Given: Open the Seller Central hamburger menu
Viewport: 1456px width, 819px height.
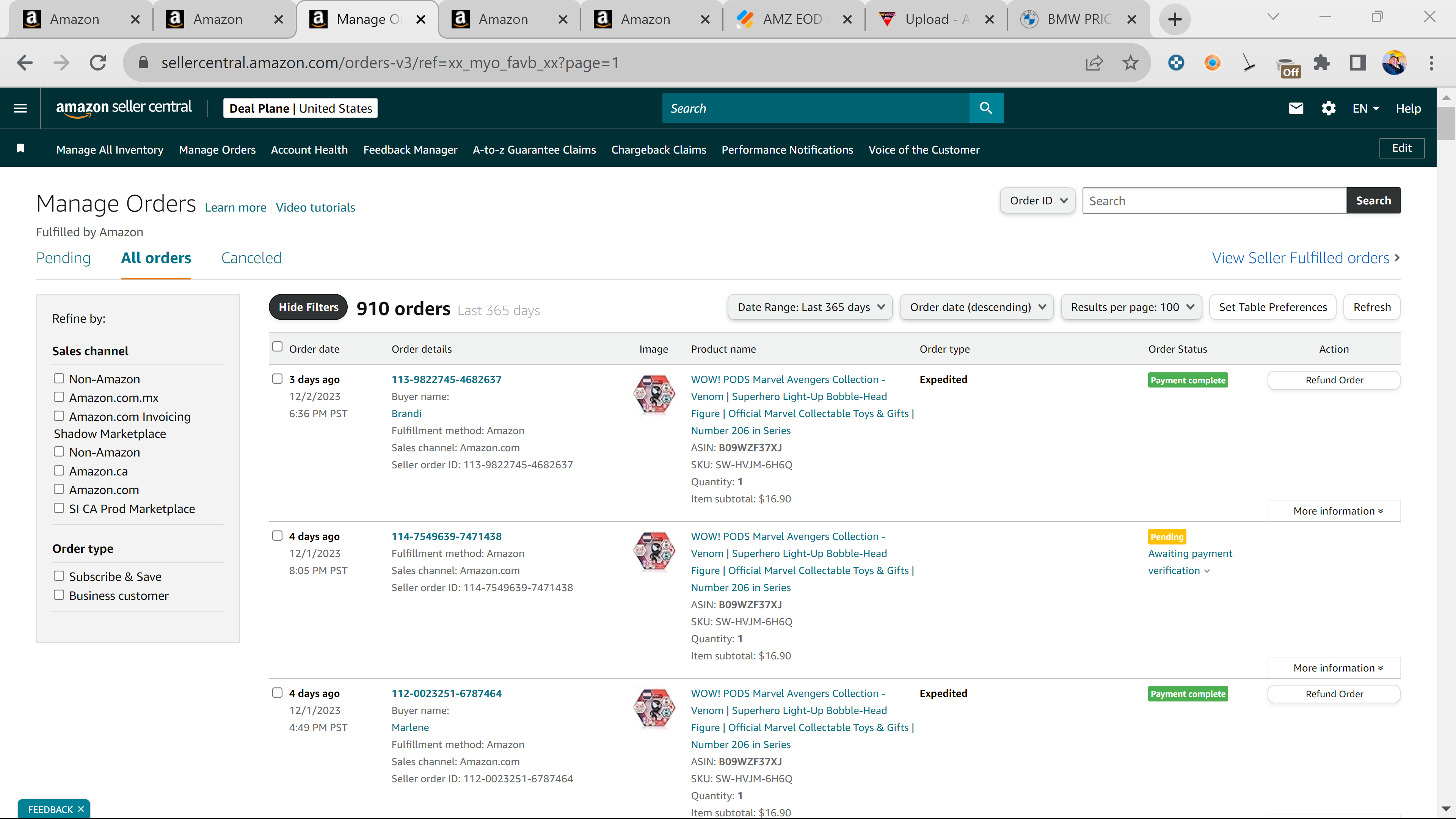Looking at the screenshot, I should click(x=20, y=108).
